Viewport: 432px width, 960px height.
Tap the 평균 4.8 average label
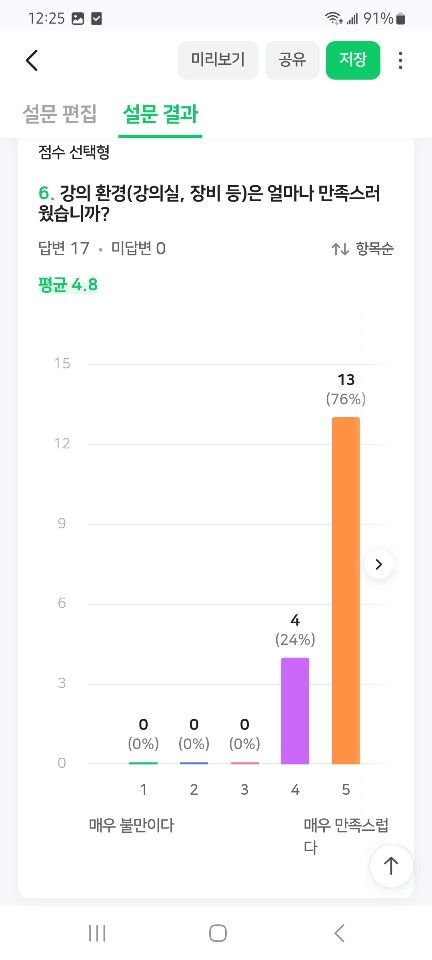point(68,285)
